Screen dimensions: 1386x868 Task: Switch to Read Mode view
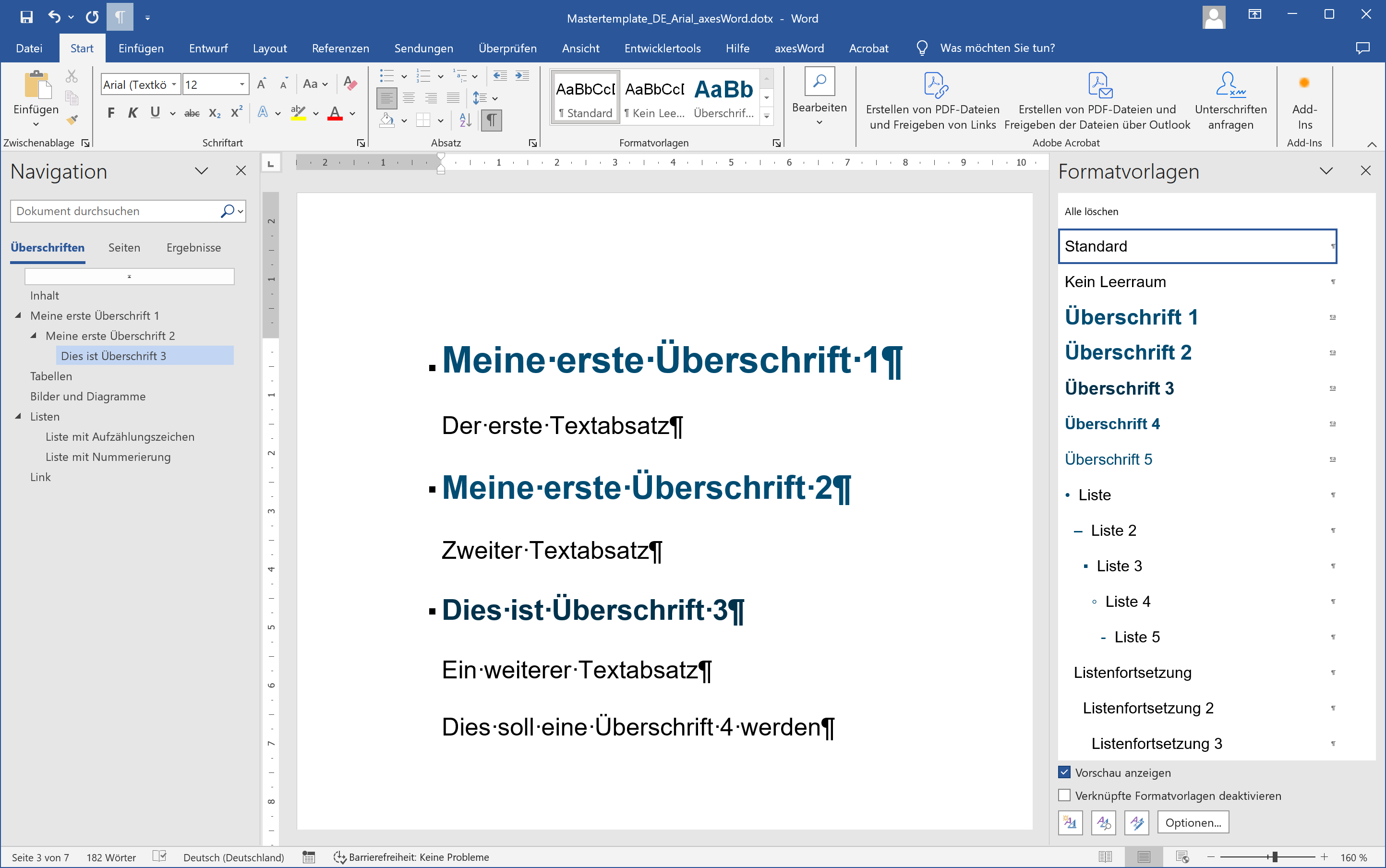click(x=1105, y=857)
